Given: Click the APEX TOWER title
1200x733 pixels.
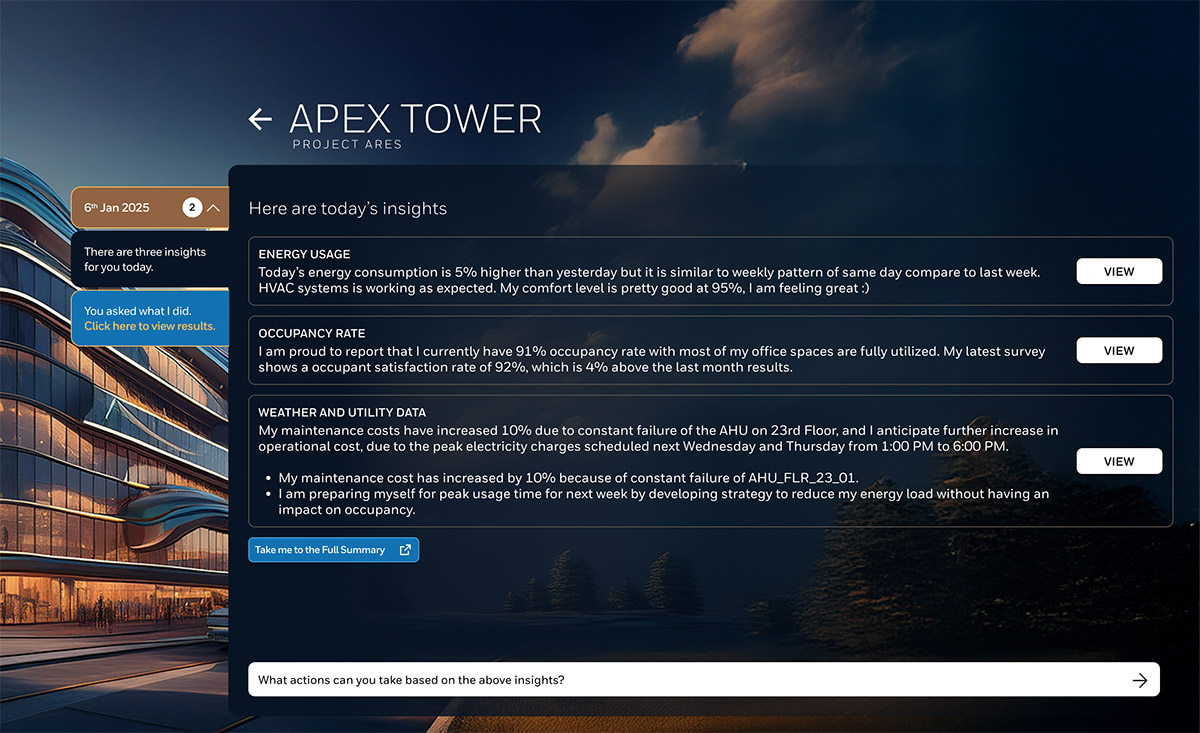Looking at the screenshot, I should [x=415, y=119].
